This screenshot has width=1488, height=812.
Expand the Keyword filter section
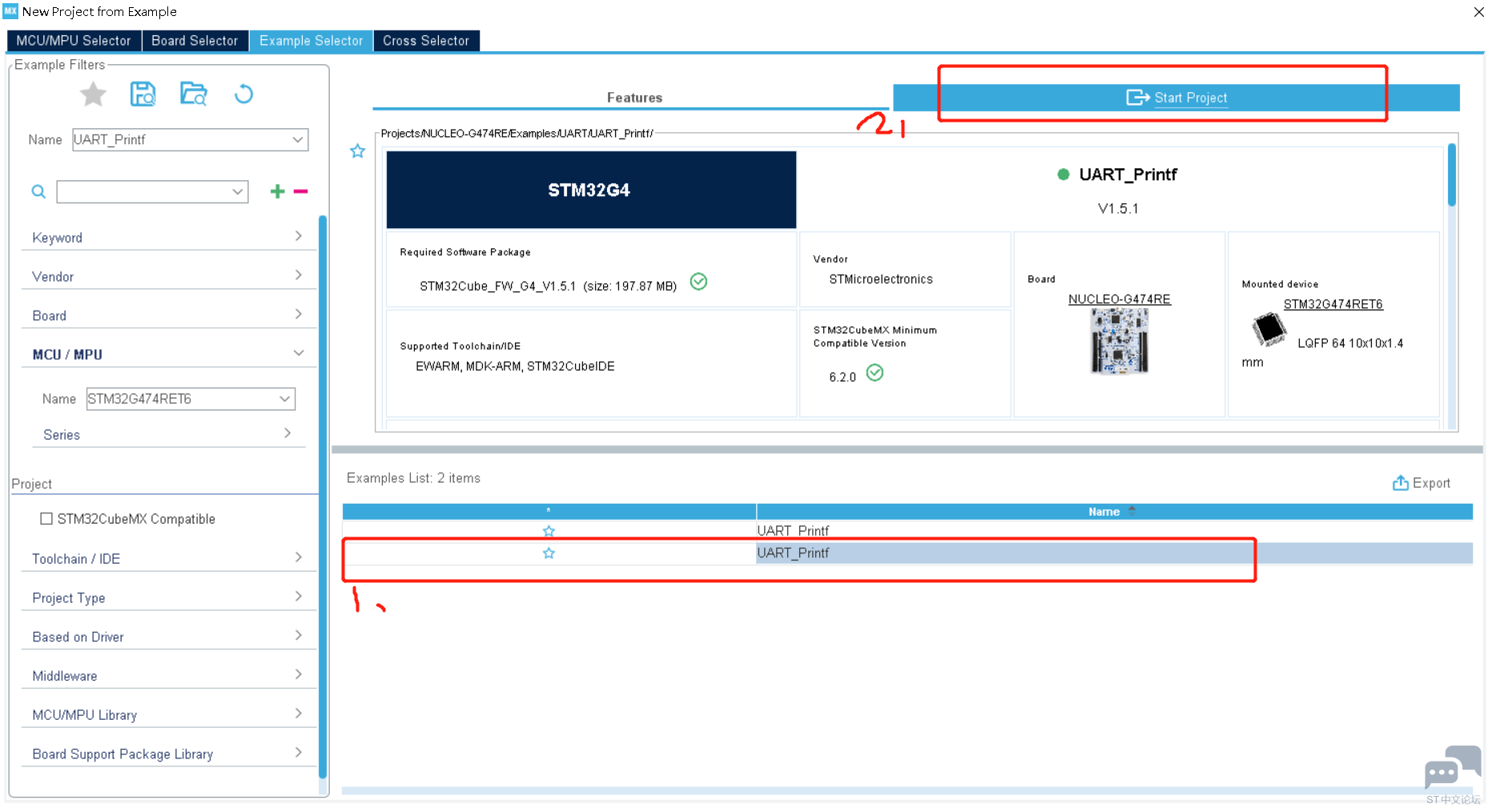pyautogui.click(x=168, y=238)
